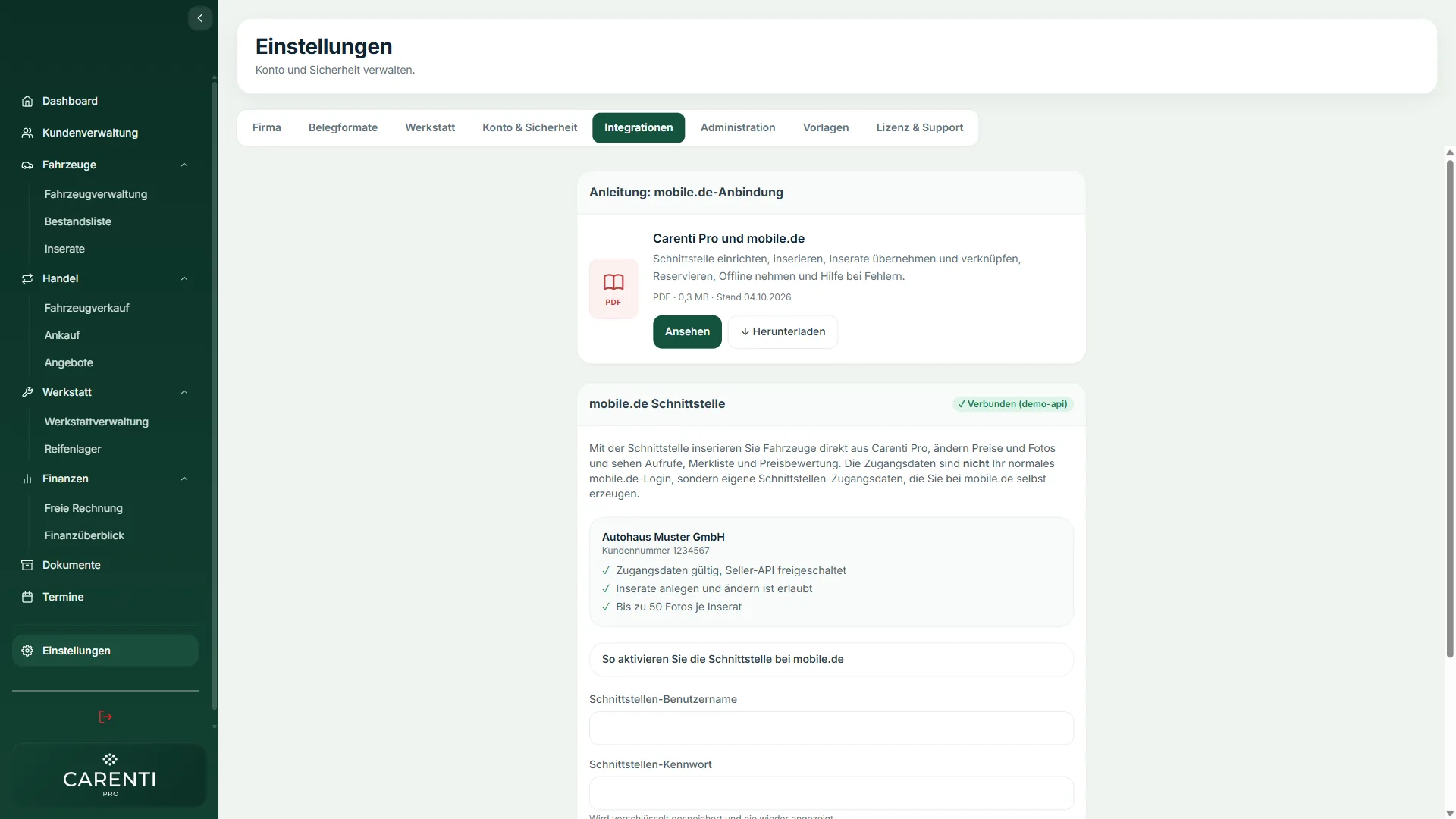This screenshot has height=819, width=1456.
Task: Open the Konto & Sicherheit tab
Action: [529, 127]
